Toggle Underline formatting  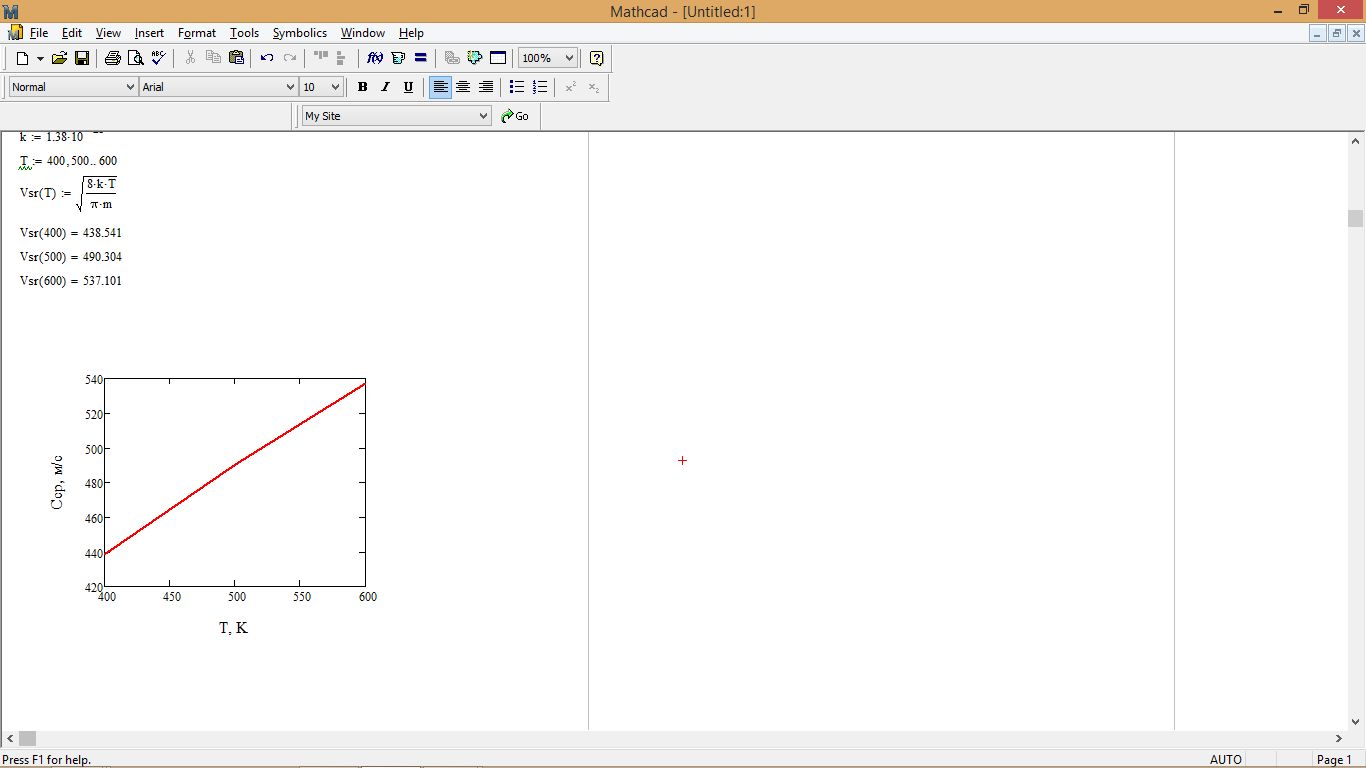[408, 87]
